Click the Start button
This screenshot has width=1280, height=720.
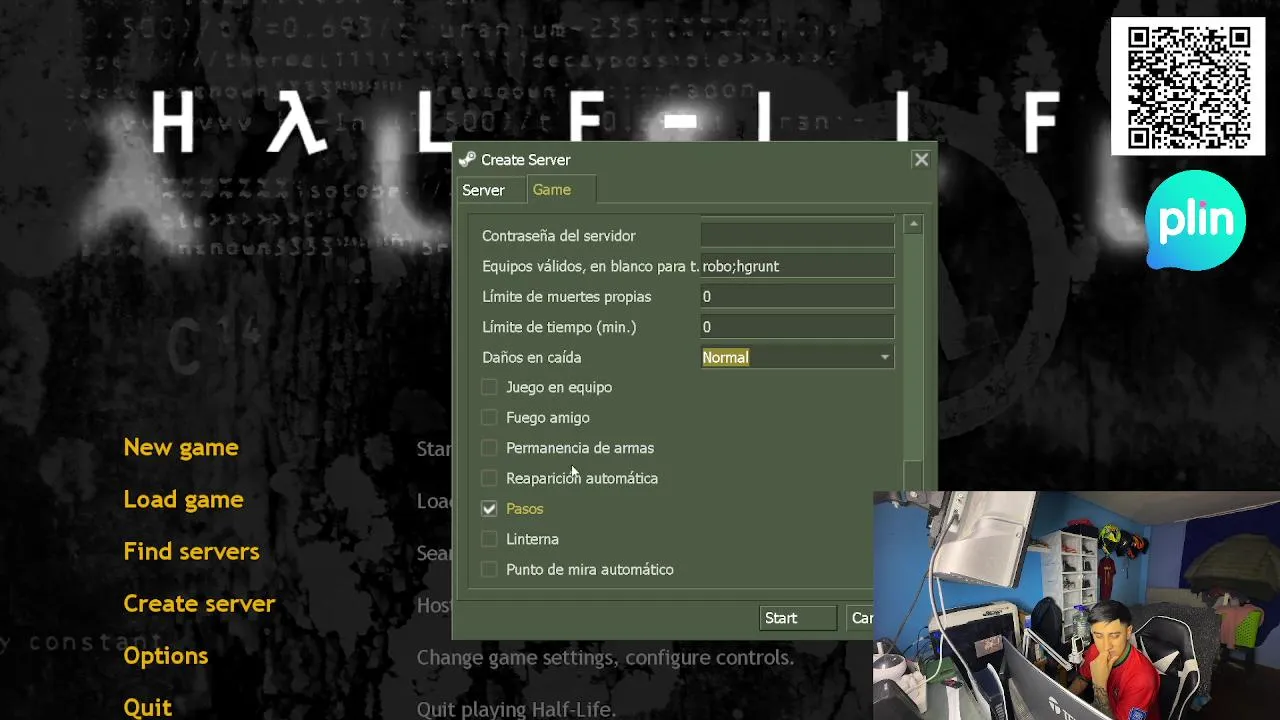pos(797,618)
